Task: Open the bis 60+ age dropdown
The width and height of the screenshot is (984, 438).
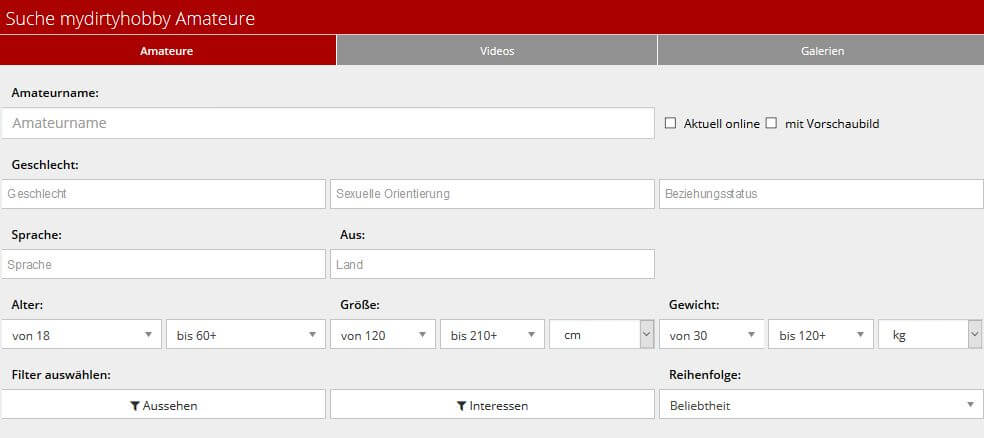Action: click(246, 334)
